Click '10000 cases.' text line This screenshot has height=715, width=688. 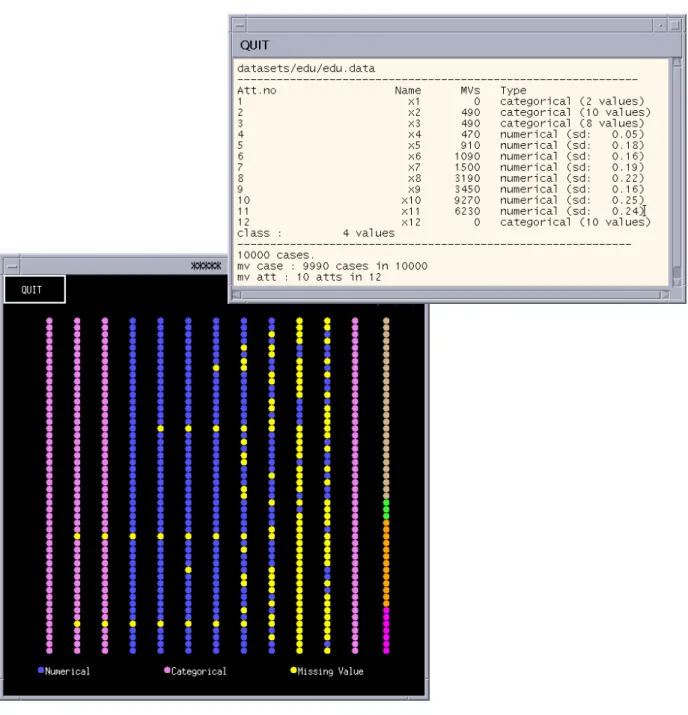[x=276, y=255]
